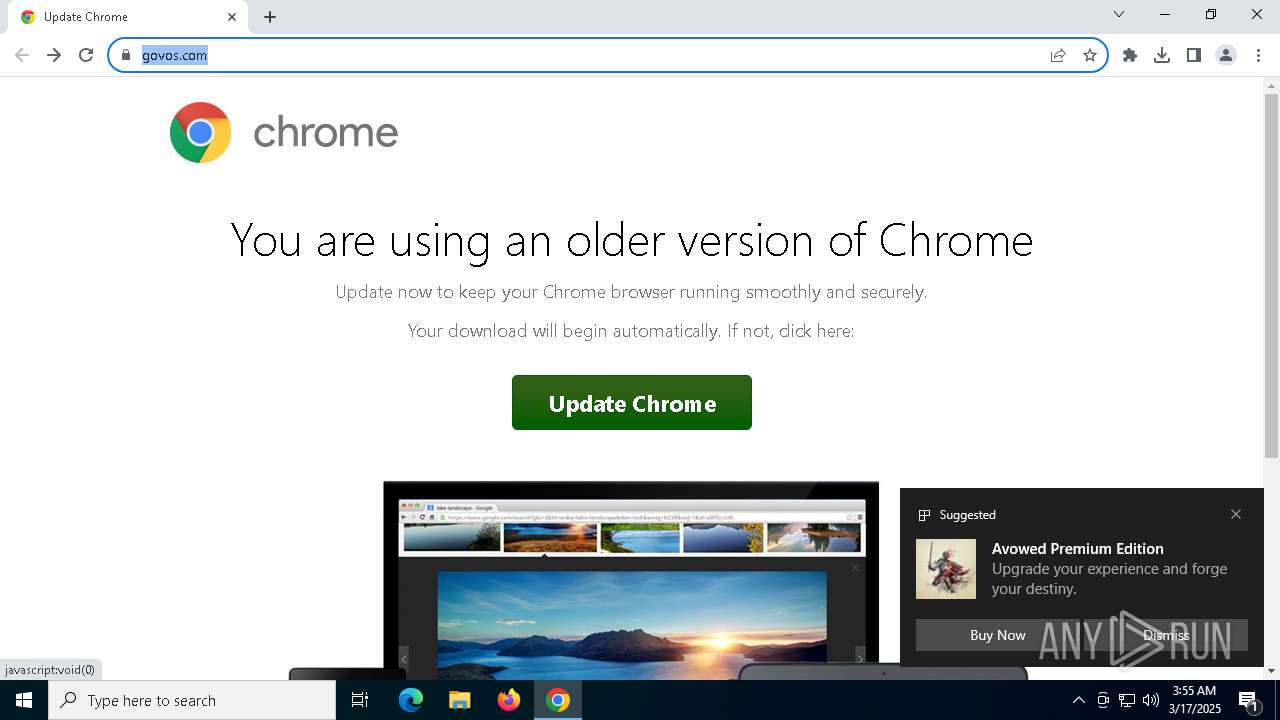
Task: Click the Avowed Premium Edition title
Action: coord(1077,549)
